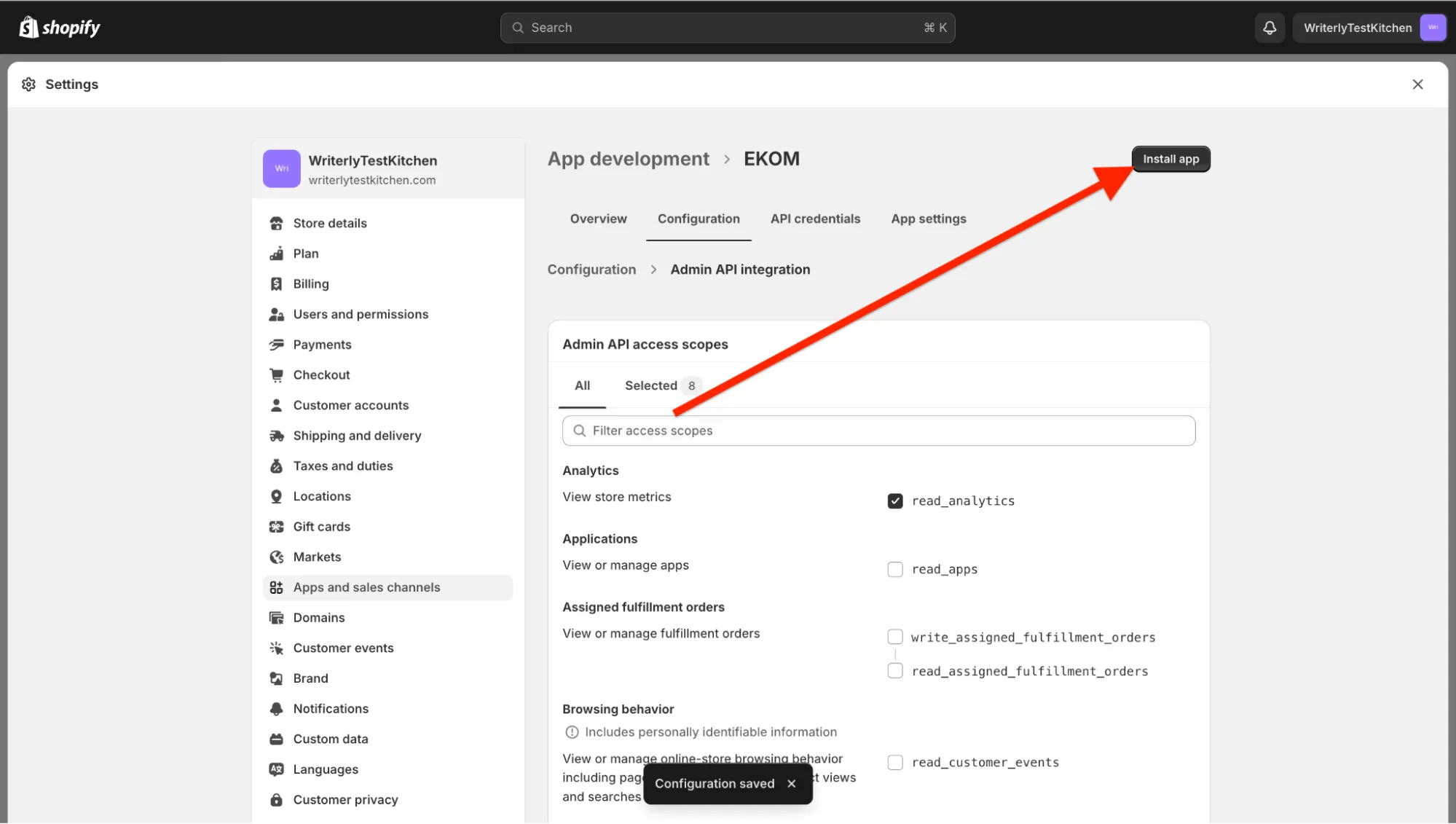Open Customer privacy settings
Screen dimensions: 1456x824
click(x=388, y=800)
